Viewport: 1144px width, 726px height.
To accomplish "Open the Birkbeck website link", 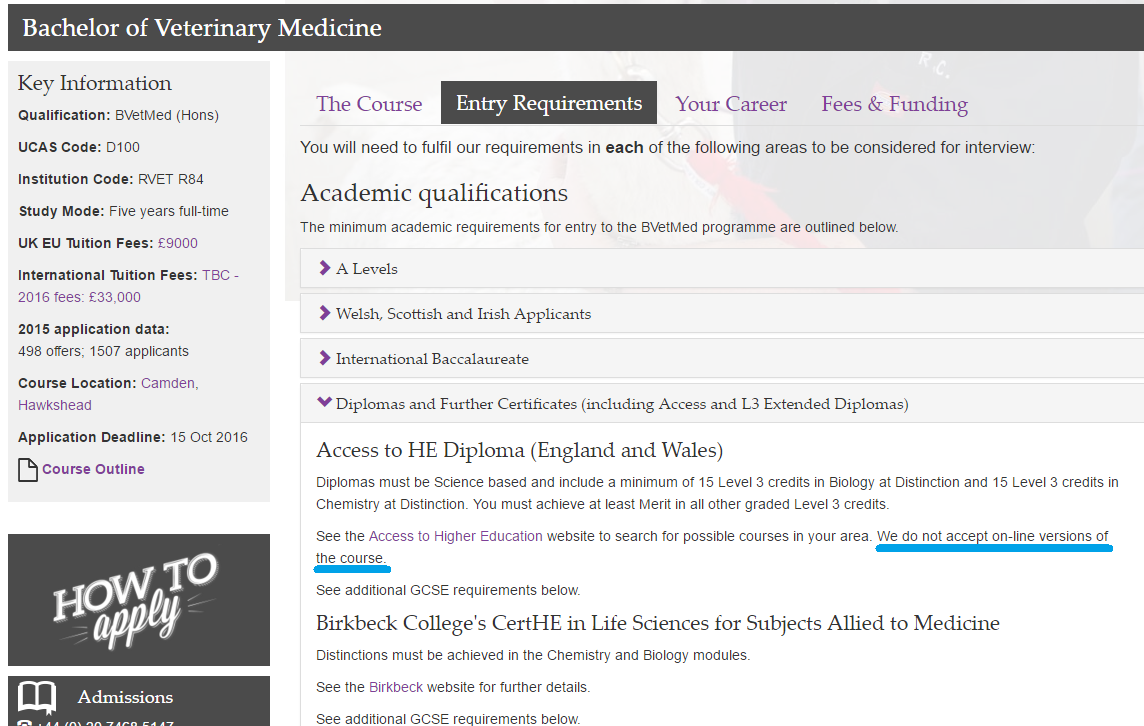I will tap(396, 687).
